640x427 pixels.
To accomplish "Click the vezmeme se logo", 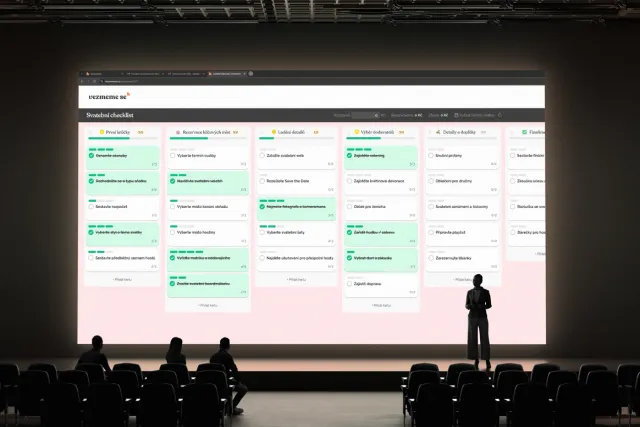I will pos(101,96).
